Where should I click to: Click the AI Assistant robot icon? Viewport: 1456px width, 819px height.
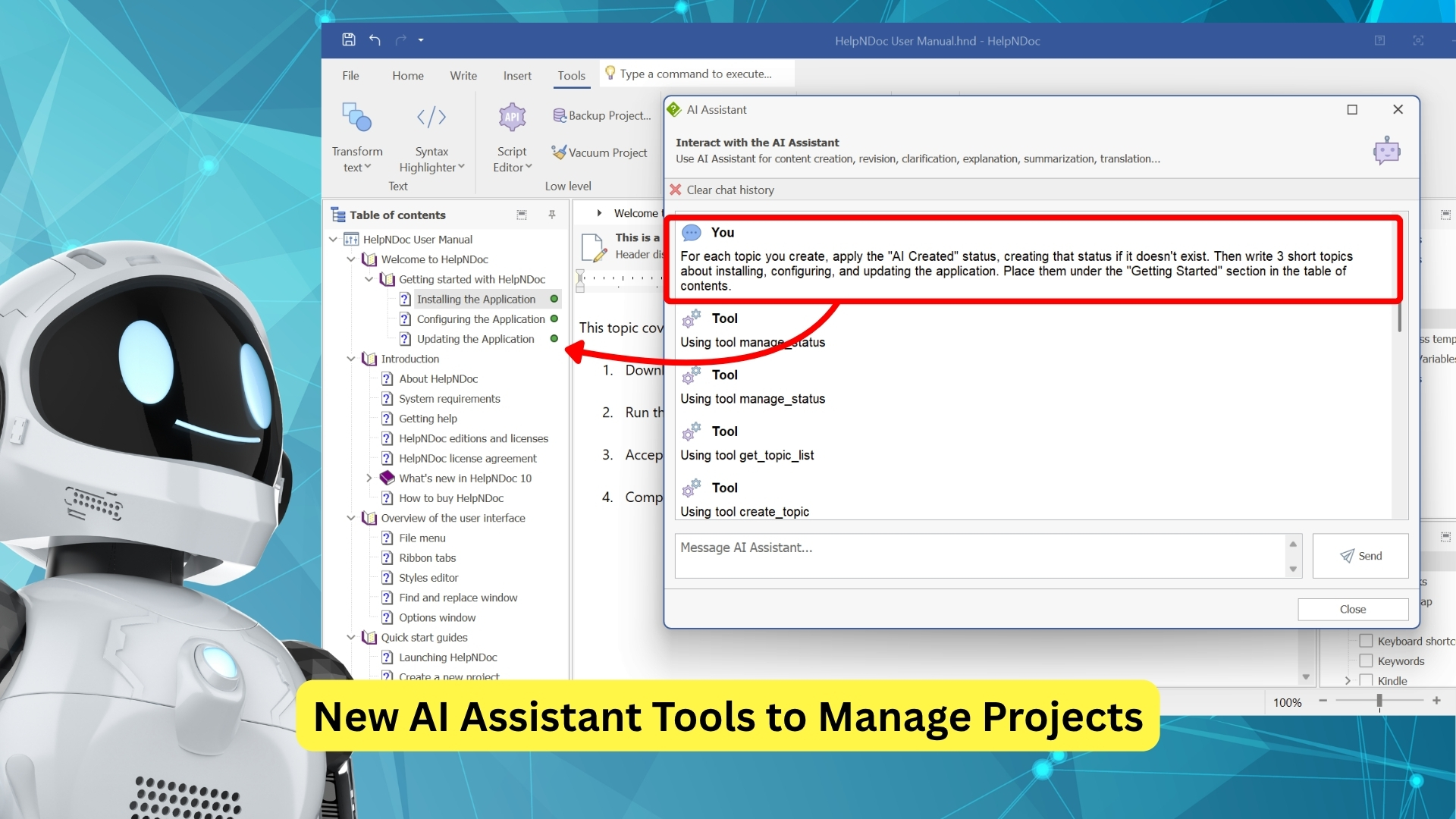1387,151
